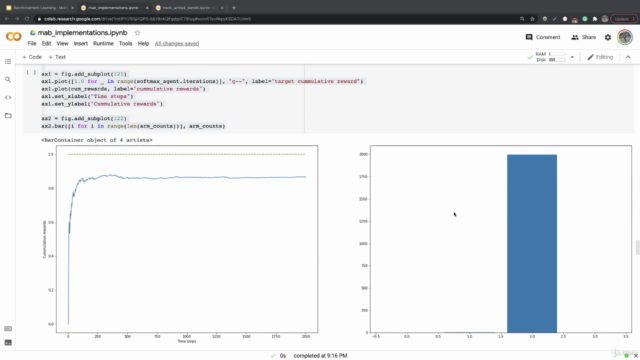The height and width of the screenshot is (360, 640).
Task: Click the Chrome Update button
Action: tap(623, 19)
